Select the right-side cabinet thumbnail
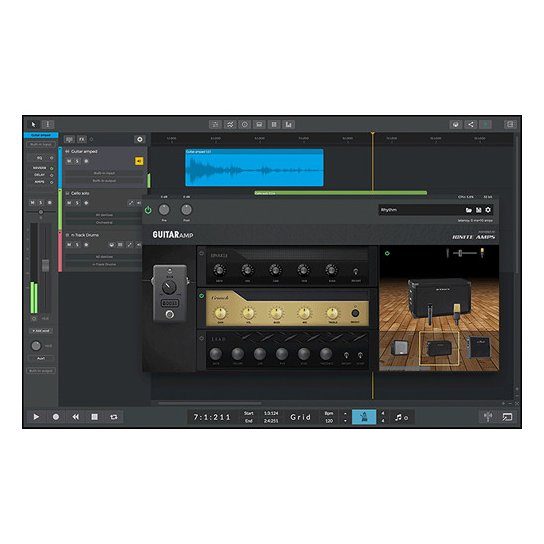This screenshot has width=544, height=544. 479,347
